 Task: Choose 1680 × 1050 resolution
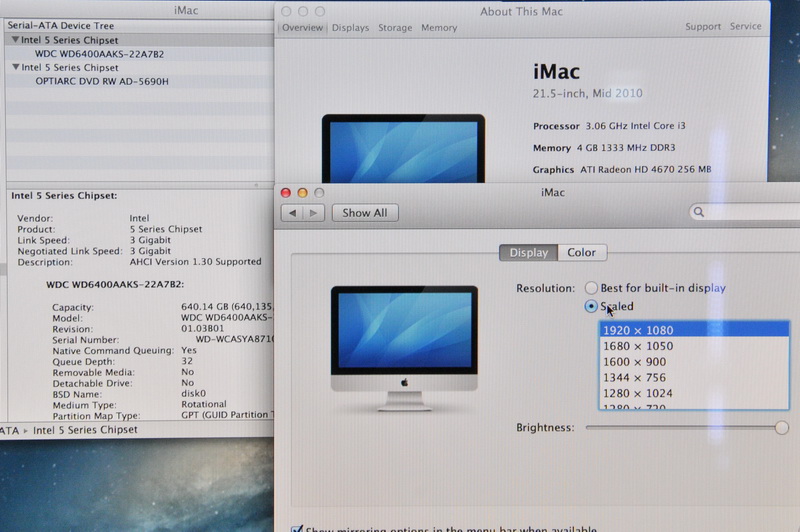click(694, 346)
